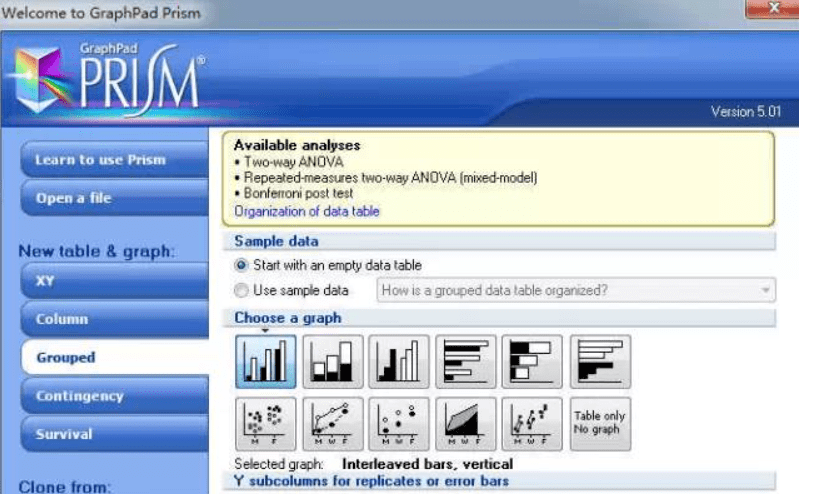Image resolution: width=828 pixels, height=494 pixels.
Task: Pick the separated horizontal bars graph icon
Action: click(x=600, y=361)
